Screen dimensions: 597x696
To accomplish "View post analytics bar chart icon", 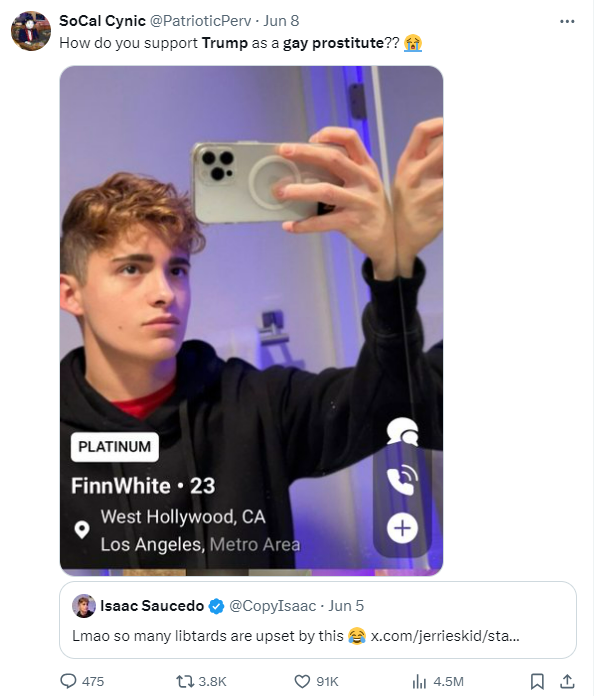I will (x=419, y=681).
